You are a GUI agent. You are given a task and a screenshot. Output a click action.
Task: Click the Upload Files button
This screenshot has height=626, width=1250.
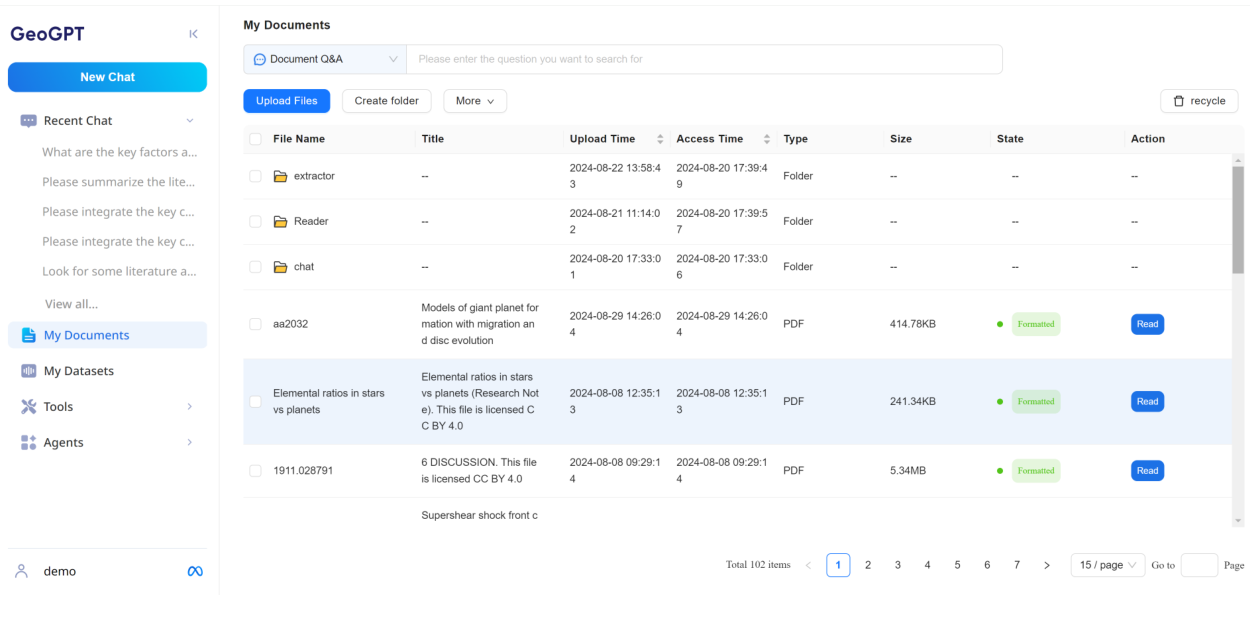pyautogui.click(x=286, y=101)
